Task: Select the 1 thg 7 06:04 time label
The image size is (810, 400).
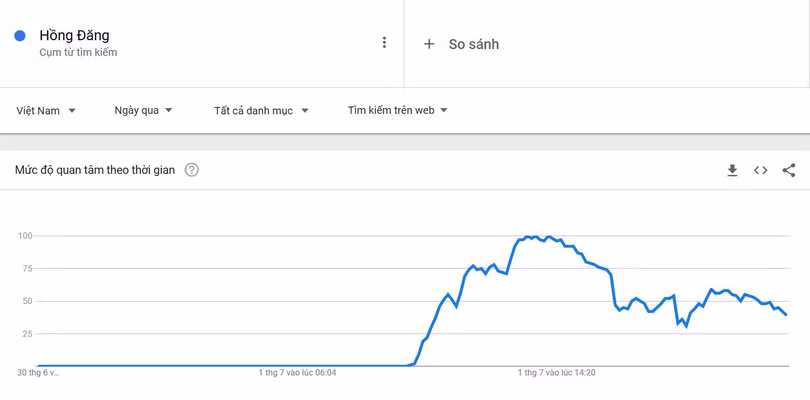Action: point(297,373)
